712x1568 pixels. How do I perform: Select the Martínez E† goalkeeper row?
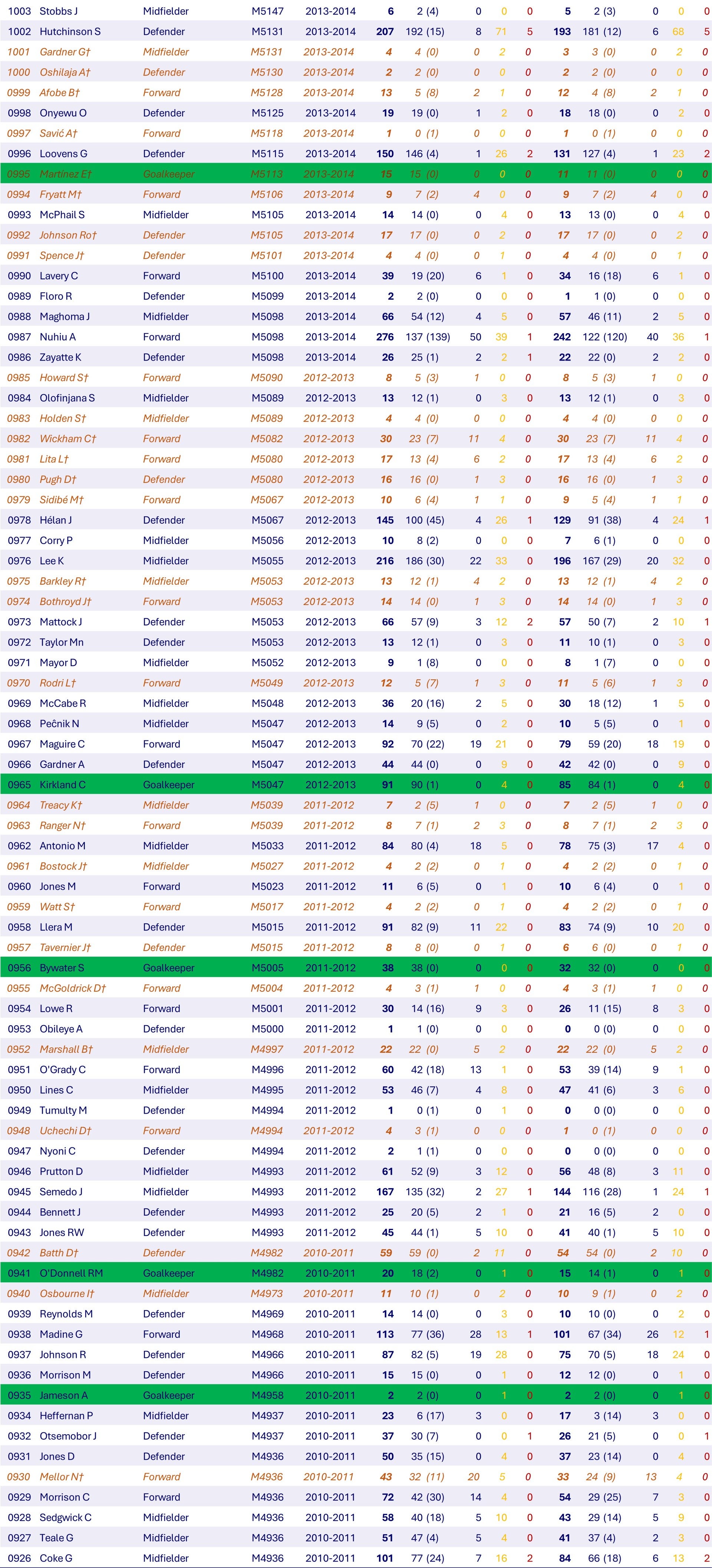(x=356, y=174)
